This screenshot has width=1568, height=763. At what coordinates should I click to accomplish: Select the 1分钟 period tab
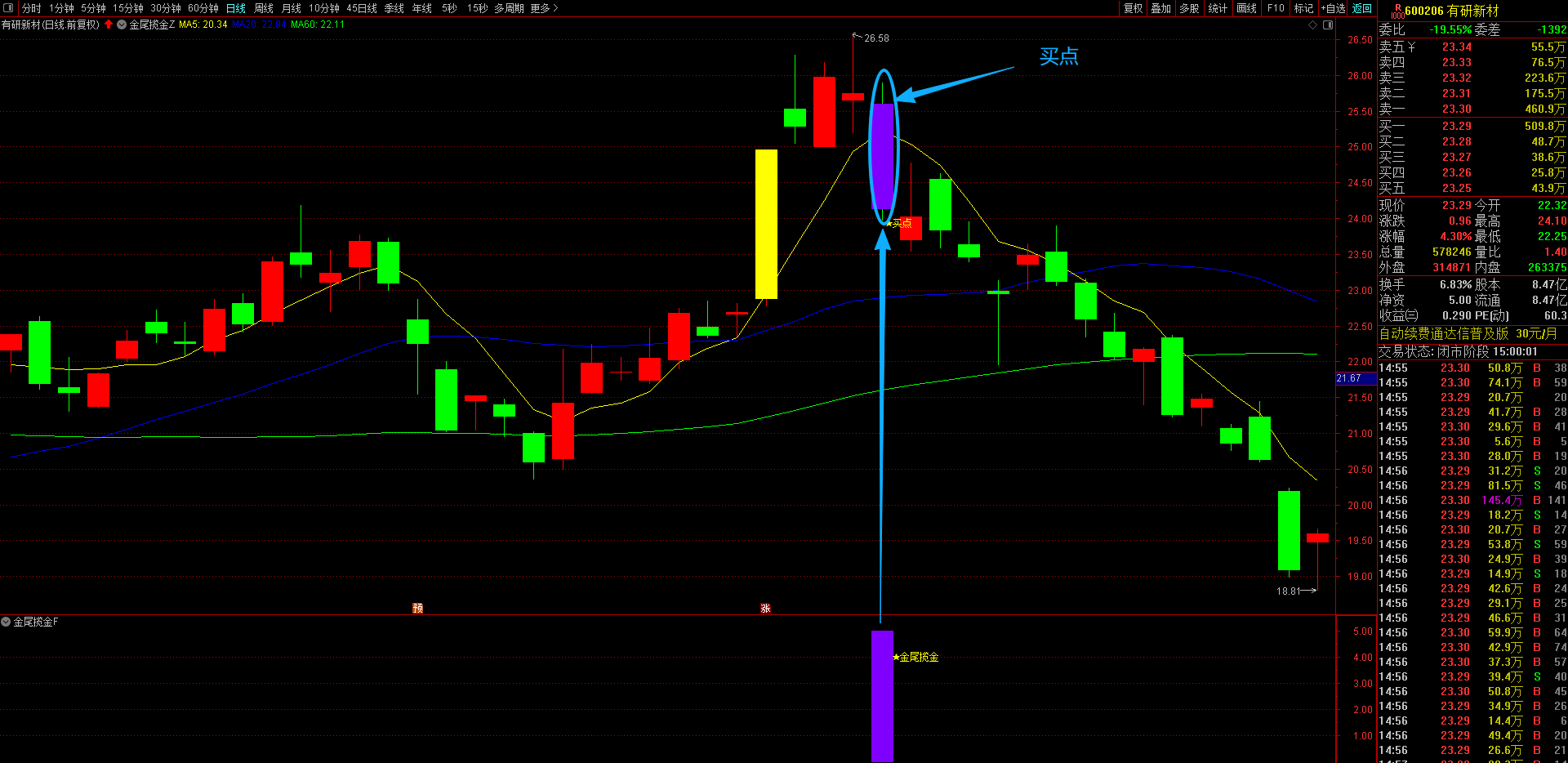click(61, 8)
